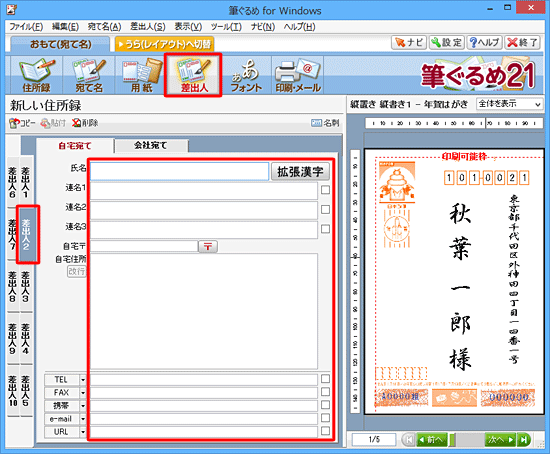Open the フォント font tool
The image size is (550, 454).
click(246, 75)
